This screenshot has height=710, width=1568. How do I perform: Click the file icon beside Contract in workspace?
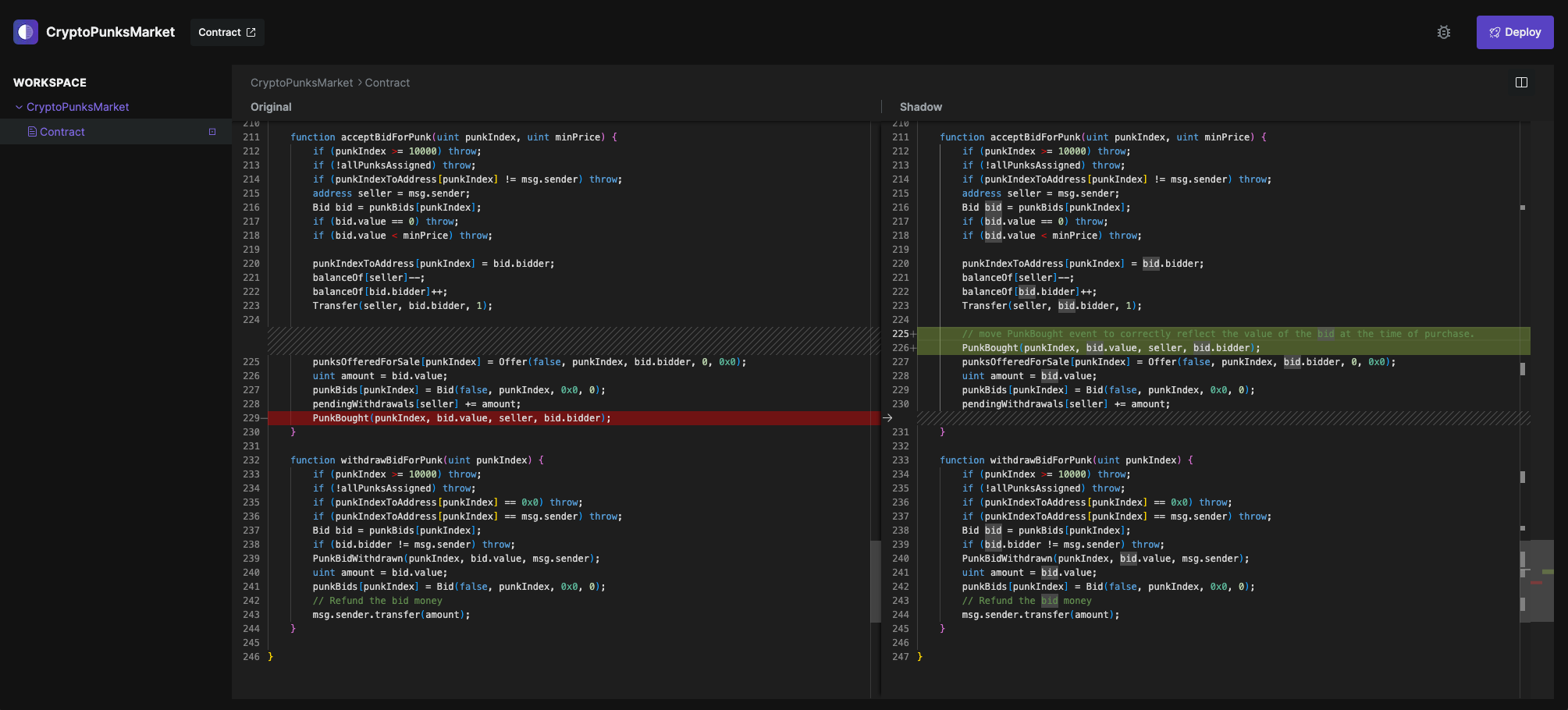pyautogui.click(x=32, y=132)
